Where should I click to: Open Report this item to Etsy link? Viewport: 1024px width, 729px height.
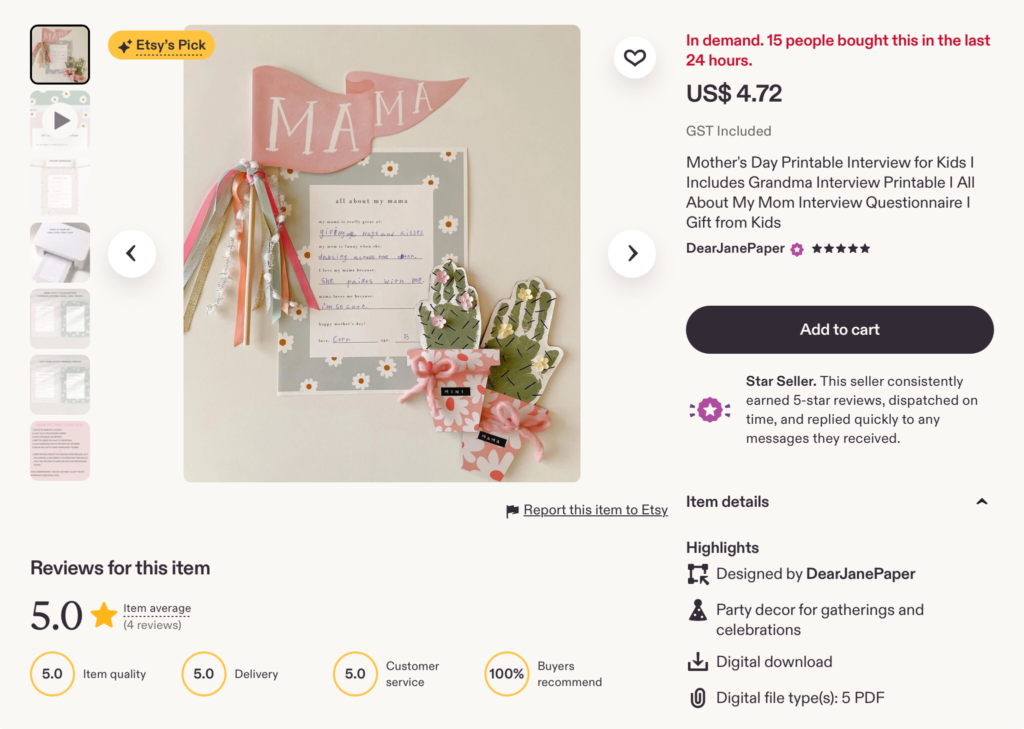coord(595,510)
